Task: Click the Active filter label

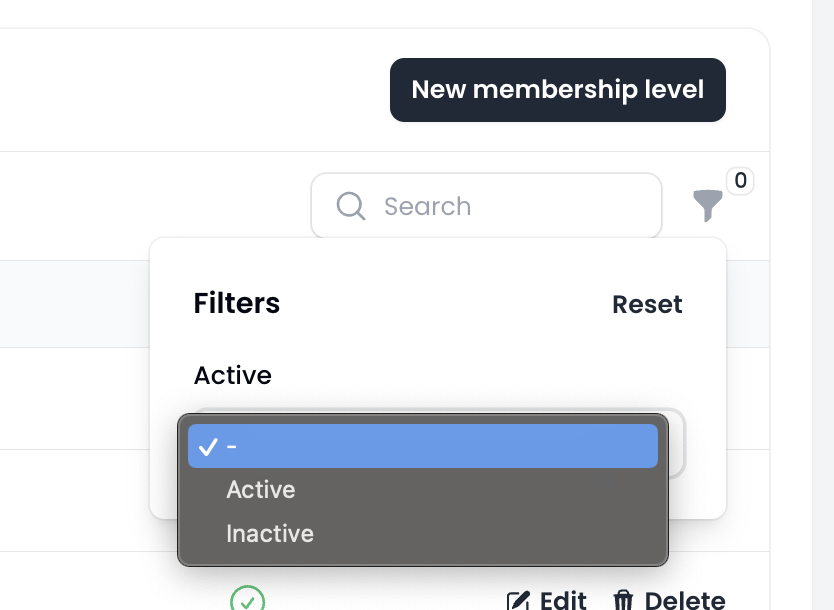Action: [x=233, y=375]
